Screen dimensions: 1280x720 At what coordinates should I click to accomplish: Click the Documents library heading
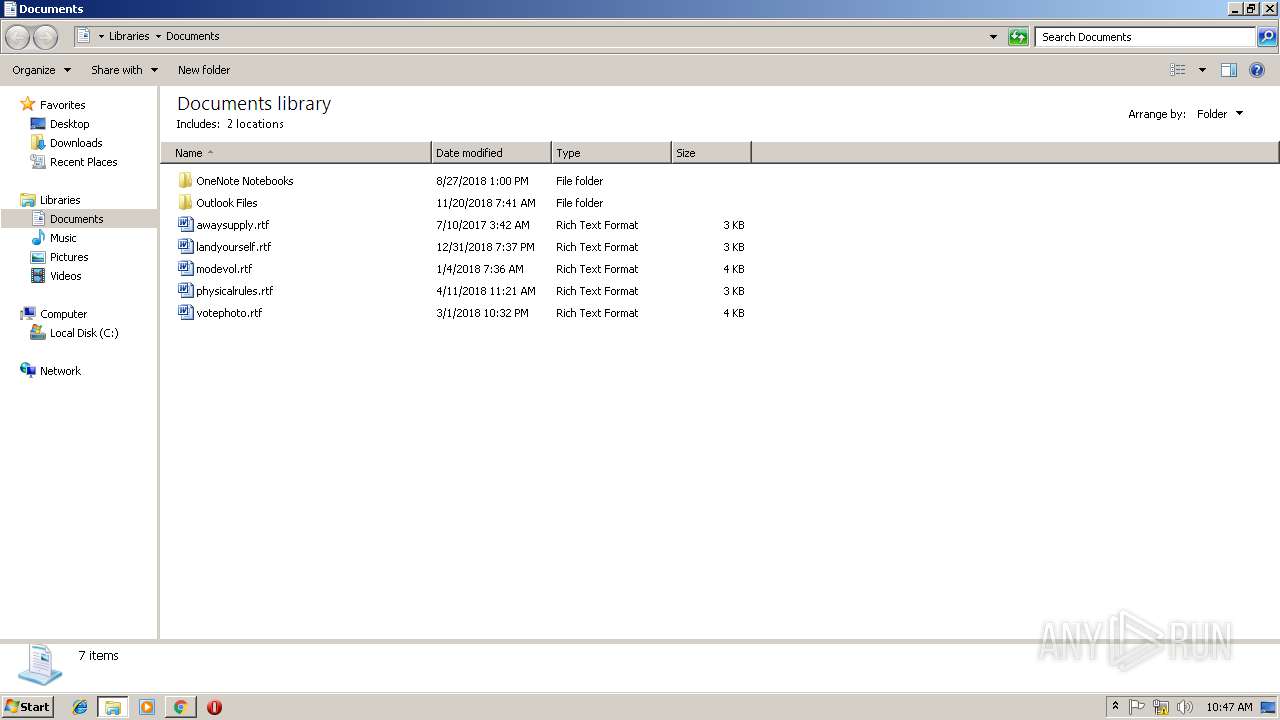[x=254, y=103]
